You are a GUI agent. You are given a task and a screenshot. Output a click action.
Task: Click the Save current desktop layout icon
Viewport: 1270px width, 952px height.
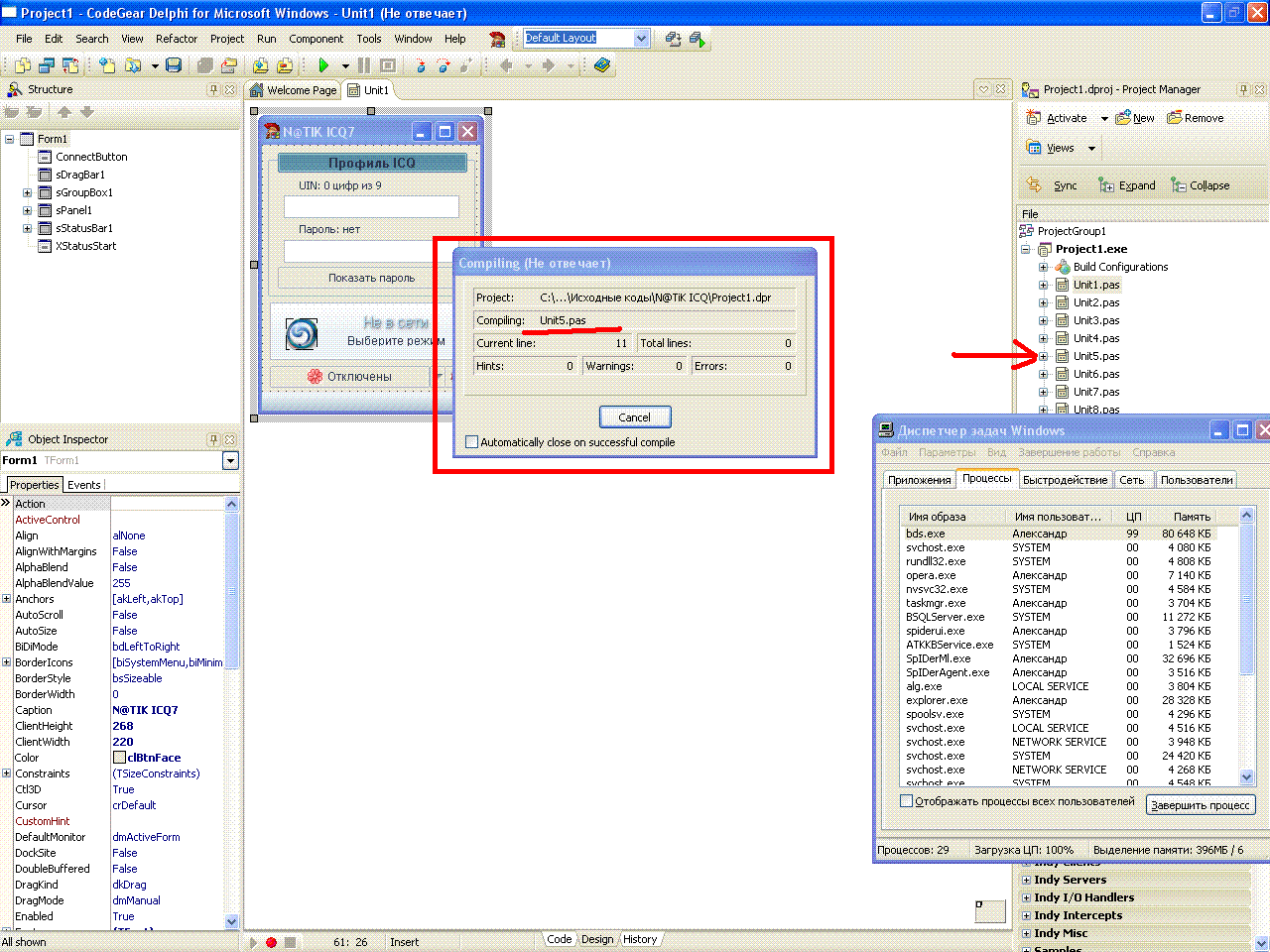click(674, 39)
